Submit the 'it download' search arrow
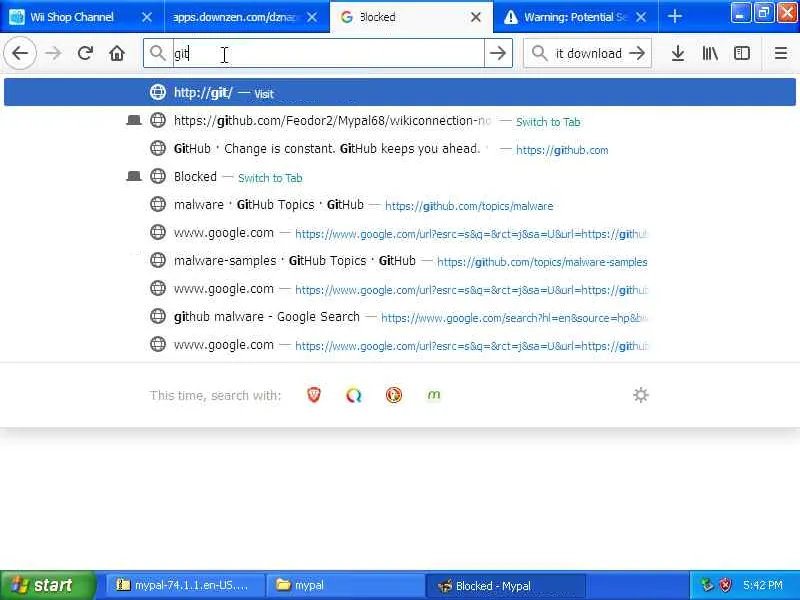Screen dimensions: 800x600 pyautogui.click(x=637, y=53)
